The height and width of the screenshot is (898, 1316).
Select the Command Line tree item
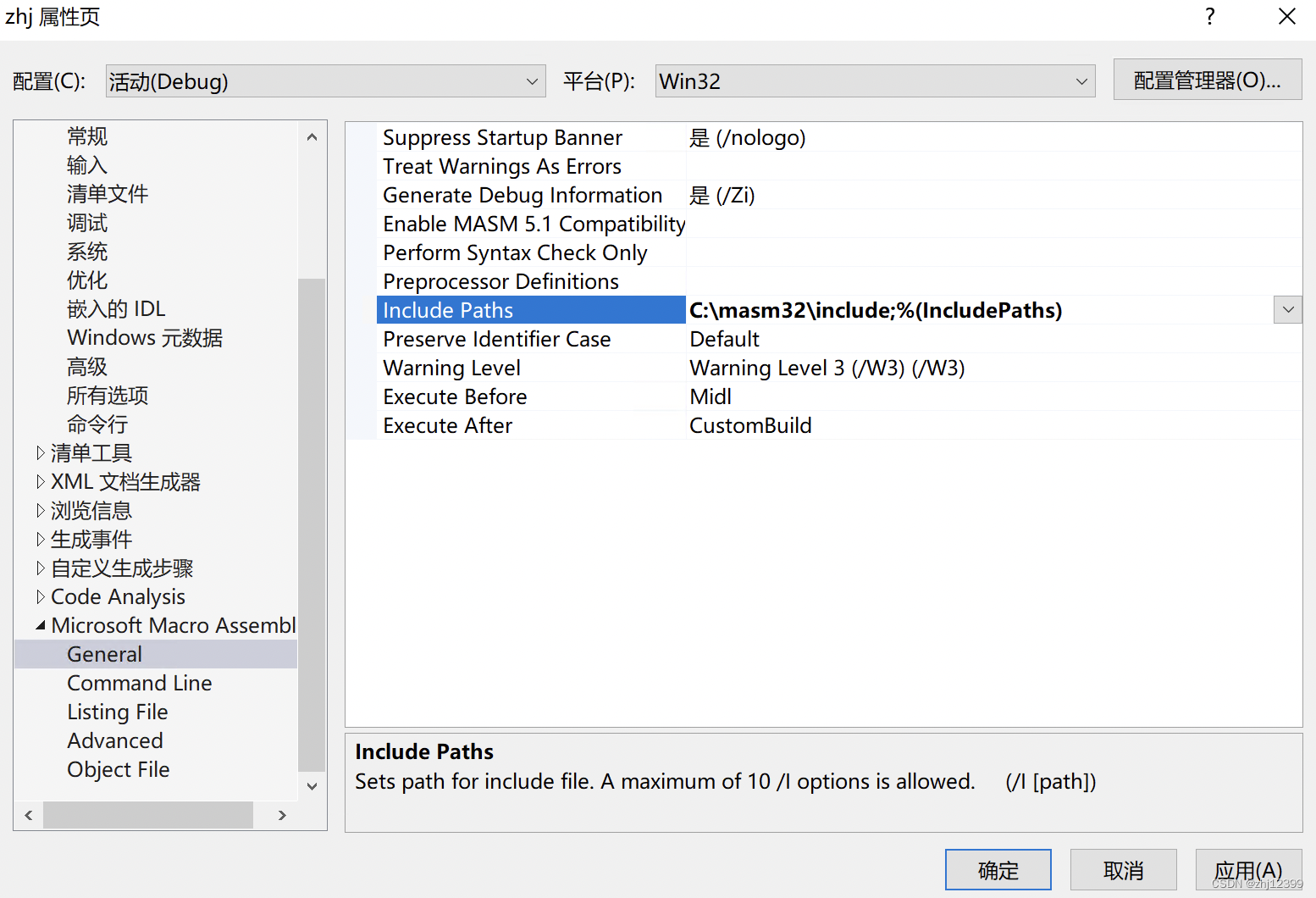(x=139, y=683)
